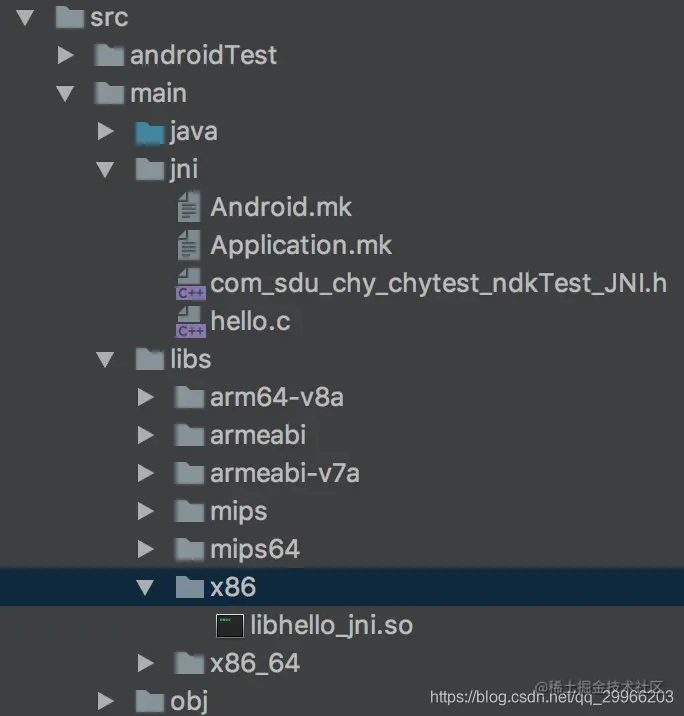Click the Android.mk file icon

click(x=189, y=207)
